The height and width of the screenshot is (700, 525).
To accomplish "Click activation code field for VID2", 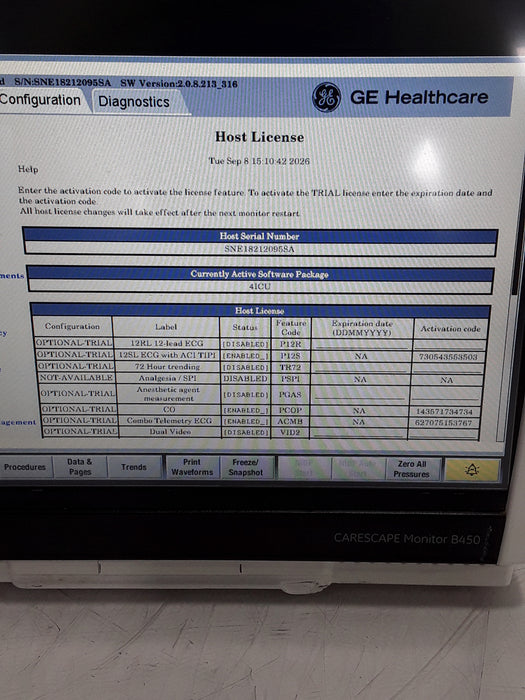I will (443, 433).
